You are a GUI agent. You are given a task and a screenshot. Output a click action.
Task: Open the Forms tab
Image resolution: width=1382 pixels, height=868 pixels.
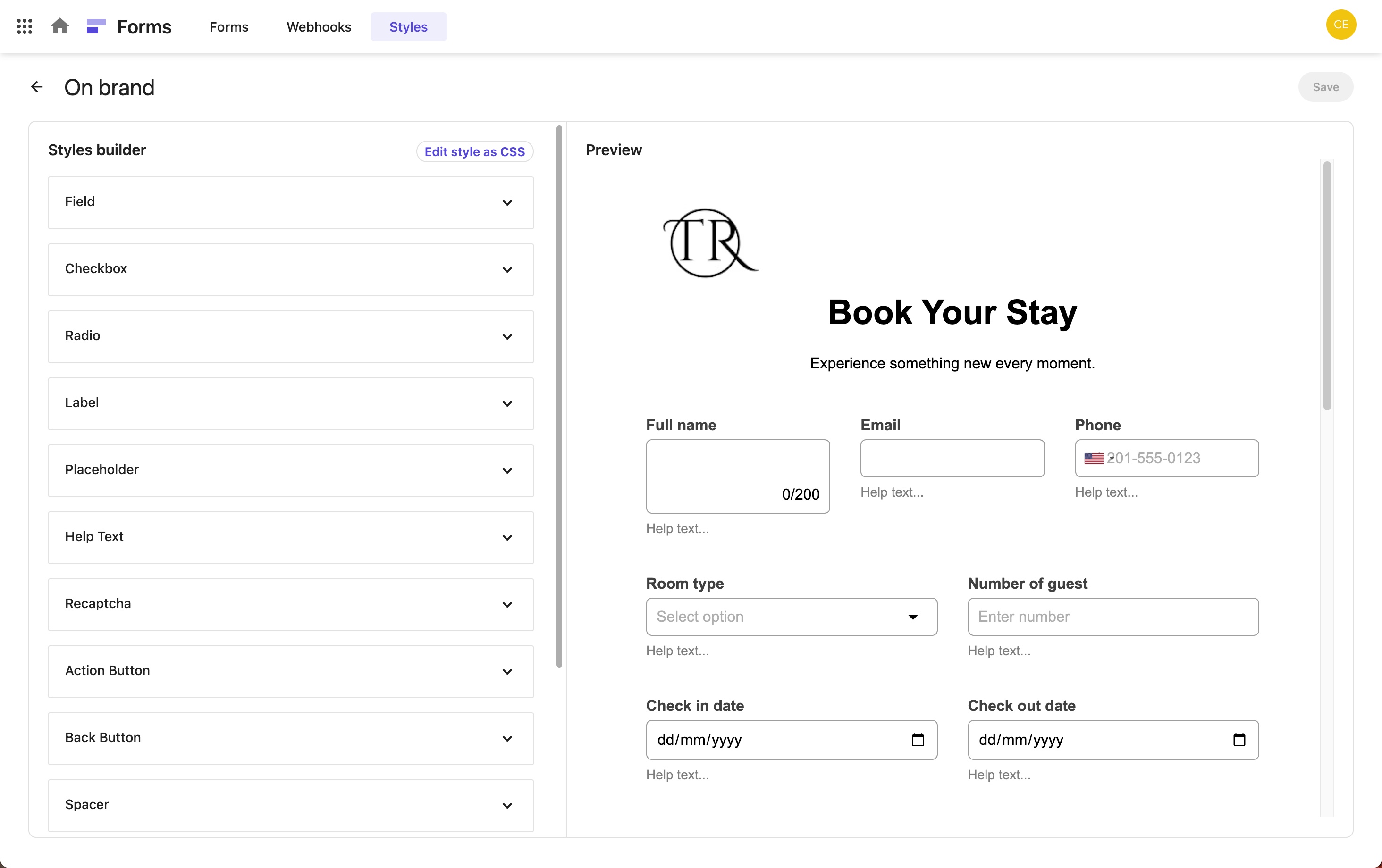pos(228,27)
